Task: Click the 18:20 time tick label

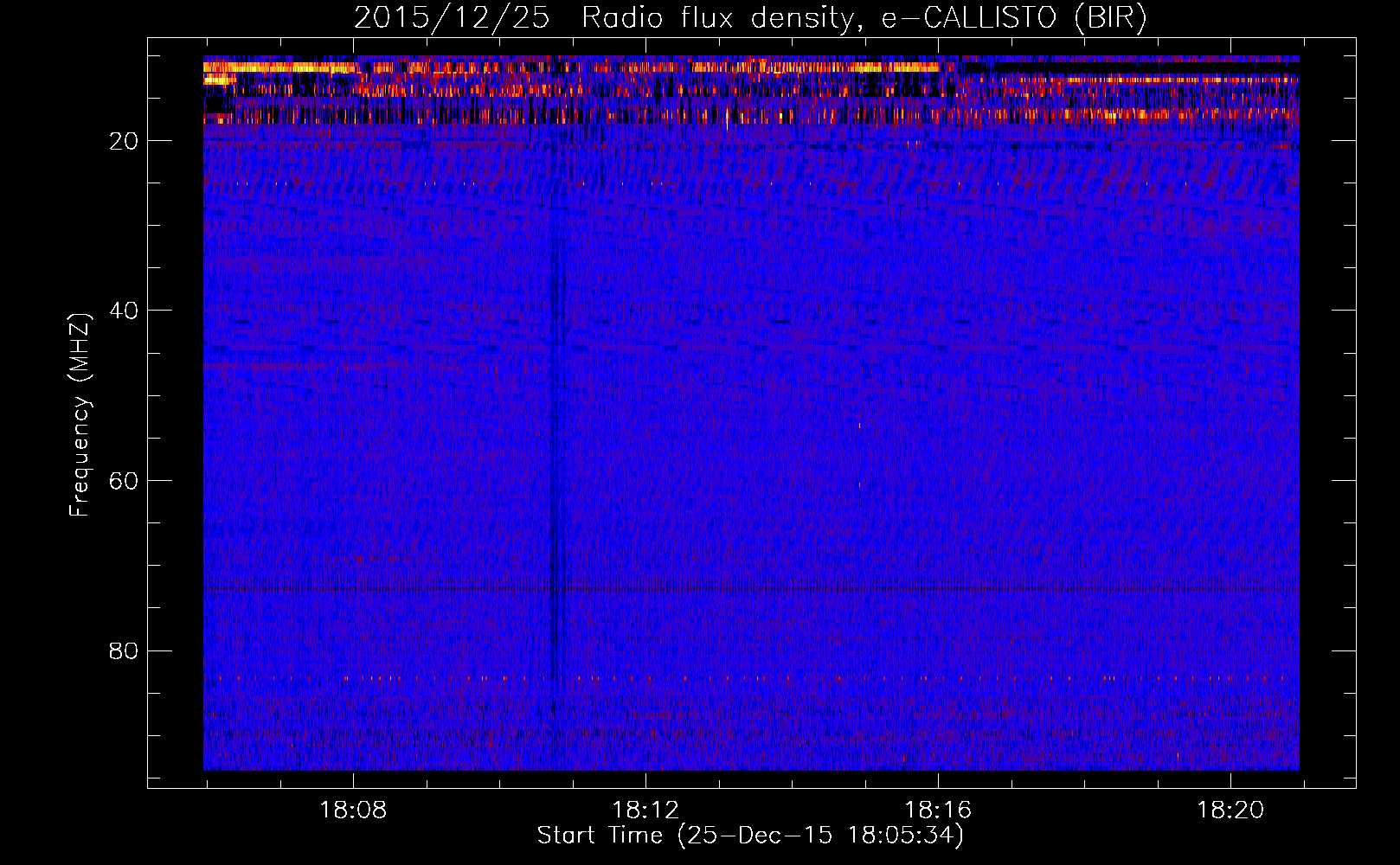Action: pyautogui.click(x=1230, y=811)
